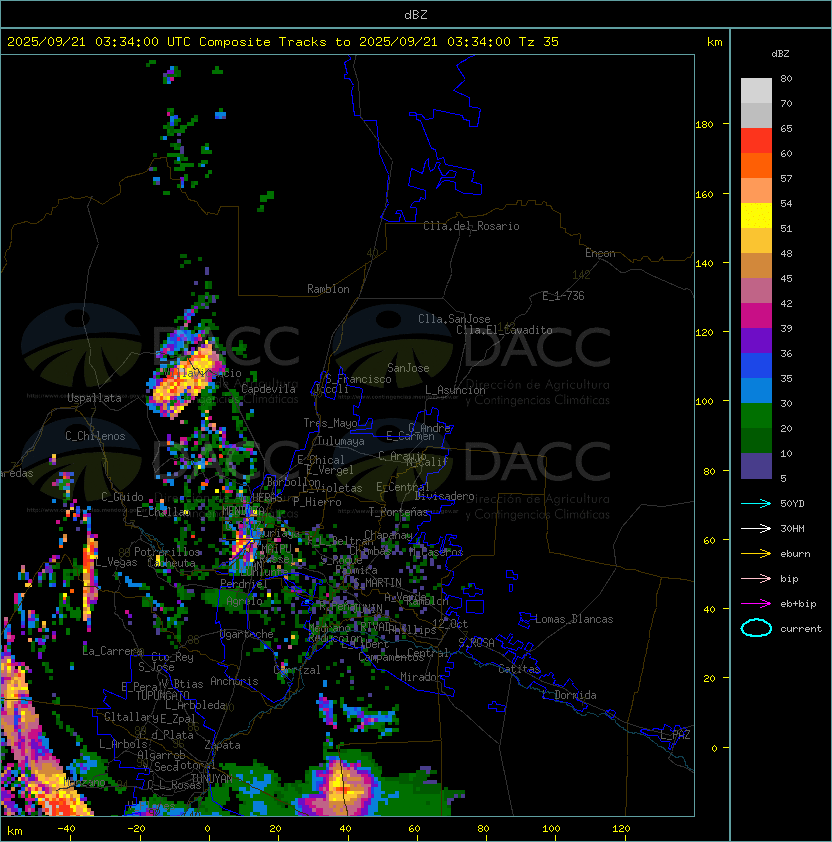Pick the gold swatch between 51 and 48
Viewport: 832px width, 842px height.
(x=756, y=241)
